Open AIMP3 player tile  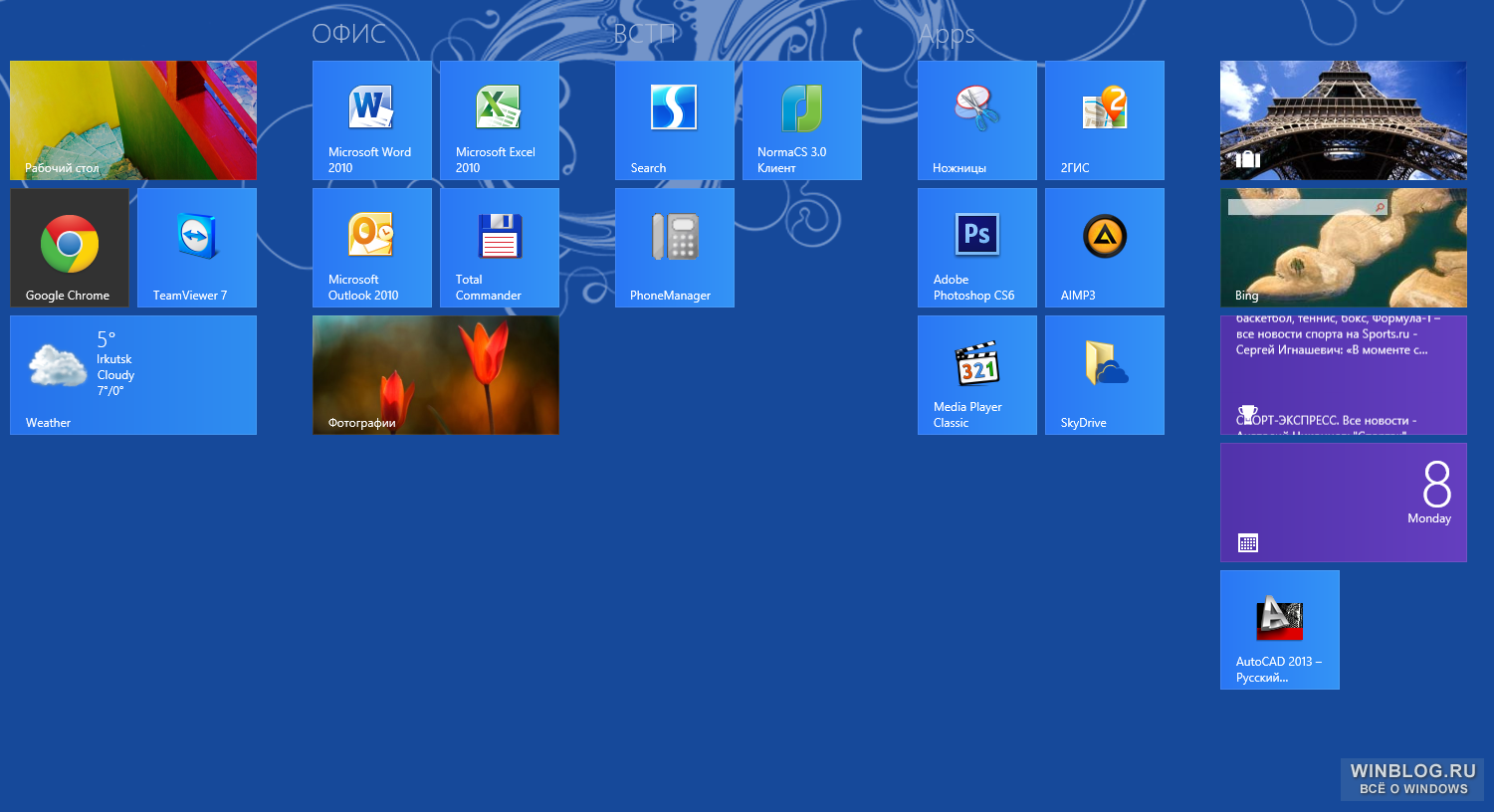[1105, 248]
